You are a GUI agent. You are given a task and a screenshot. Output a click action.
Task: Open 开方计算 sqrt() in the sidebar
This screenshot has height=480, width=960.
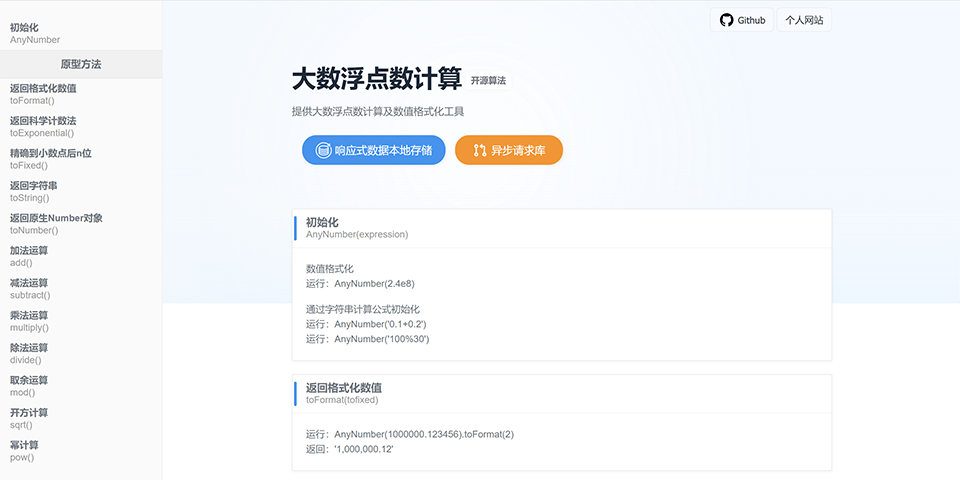point(29,419)
